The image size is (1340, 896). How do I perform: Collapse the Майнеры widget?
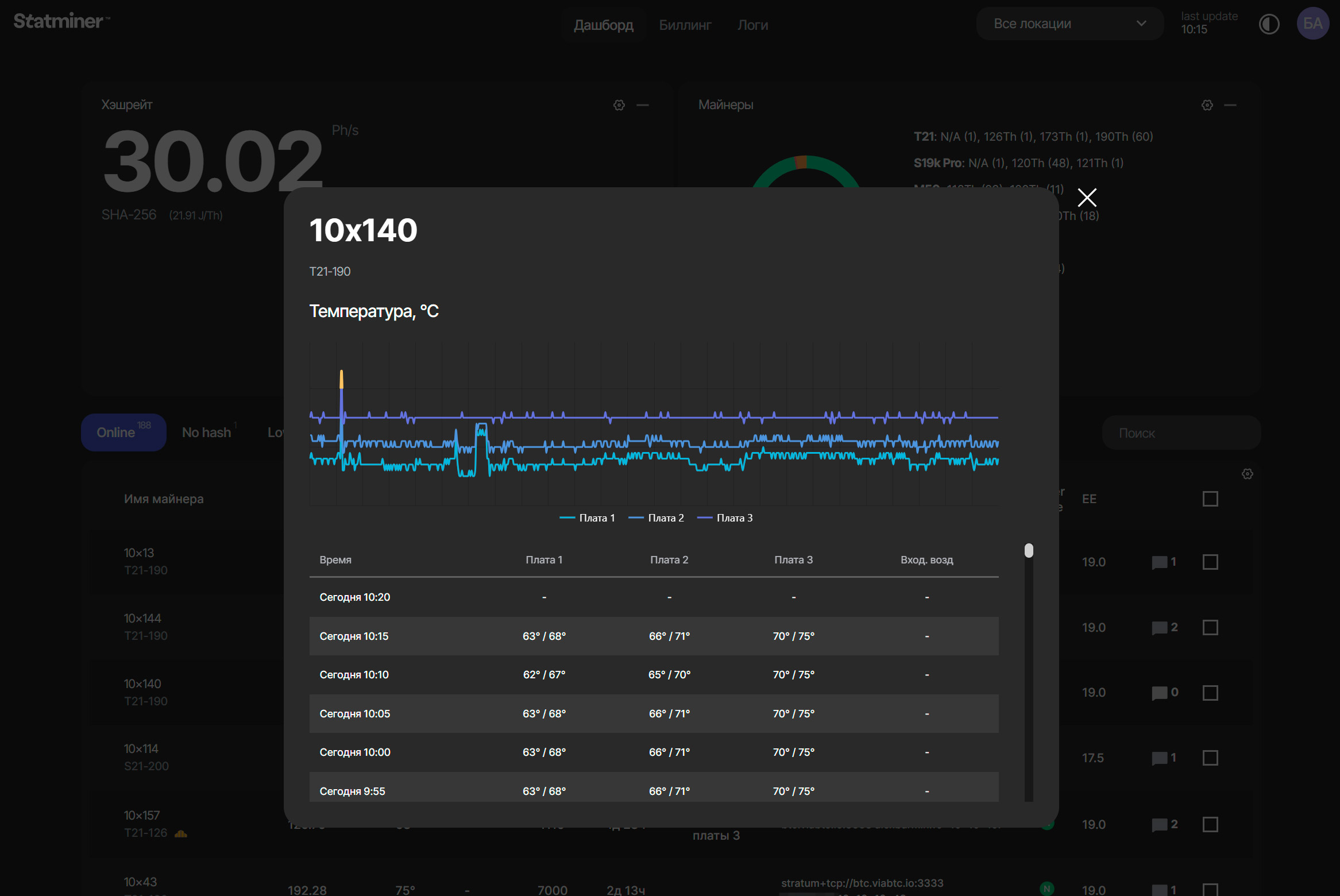point(1230,105)
